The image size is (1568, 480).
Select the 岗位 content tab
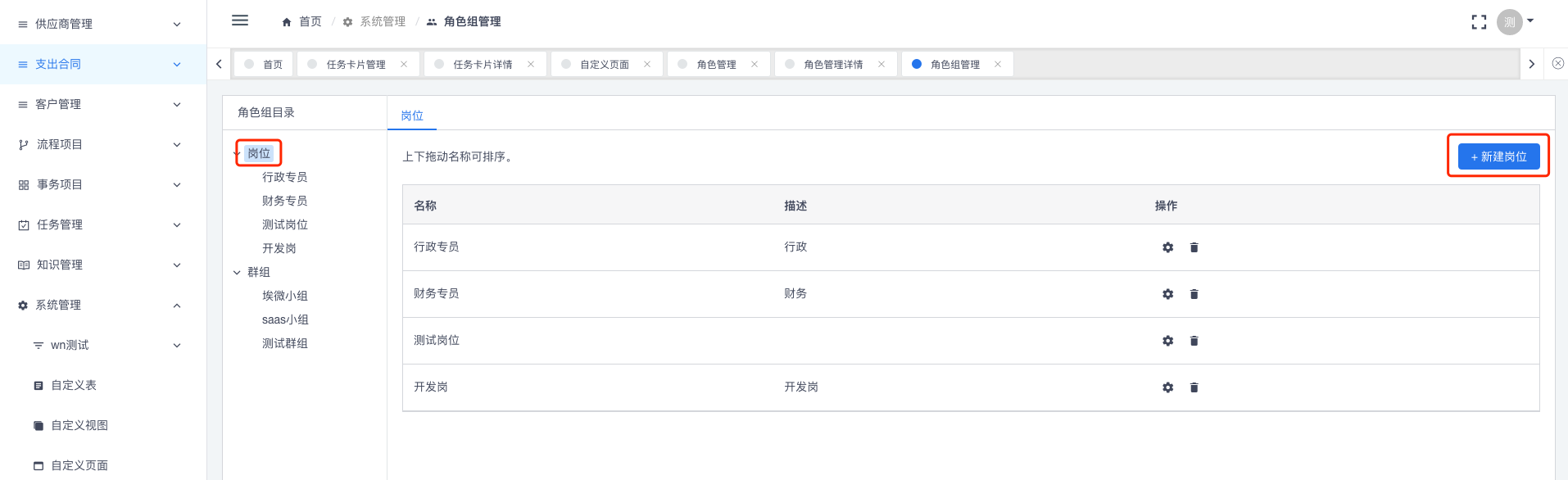pos(412,115)
